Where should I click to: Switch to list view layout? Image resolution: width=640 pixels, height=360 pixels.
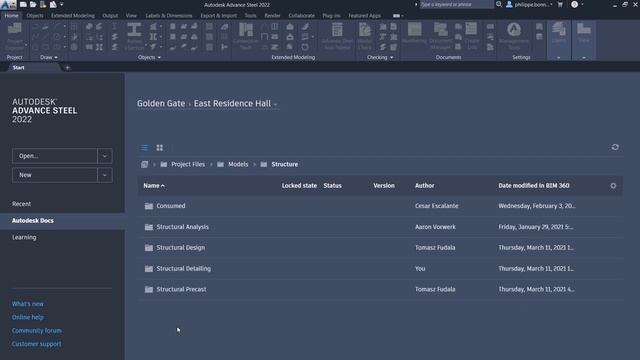pos(144,148)
